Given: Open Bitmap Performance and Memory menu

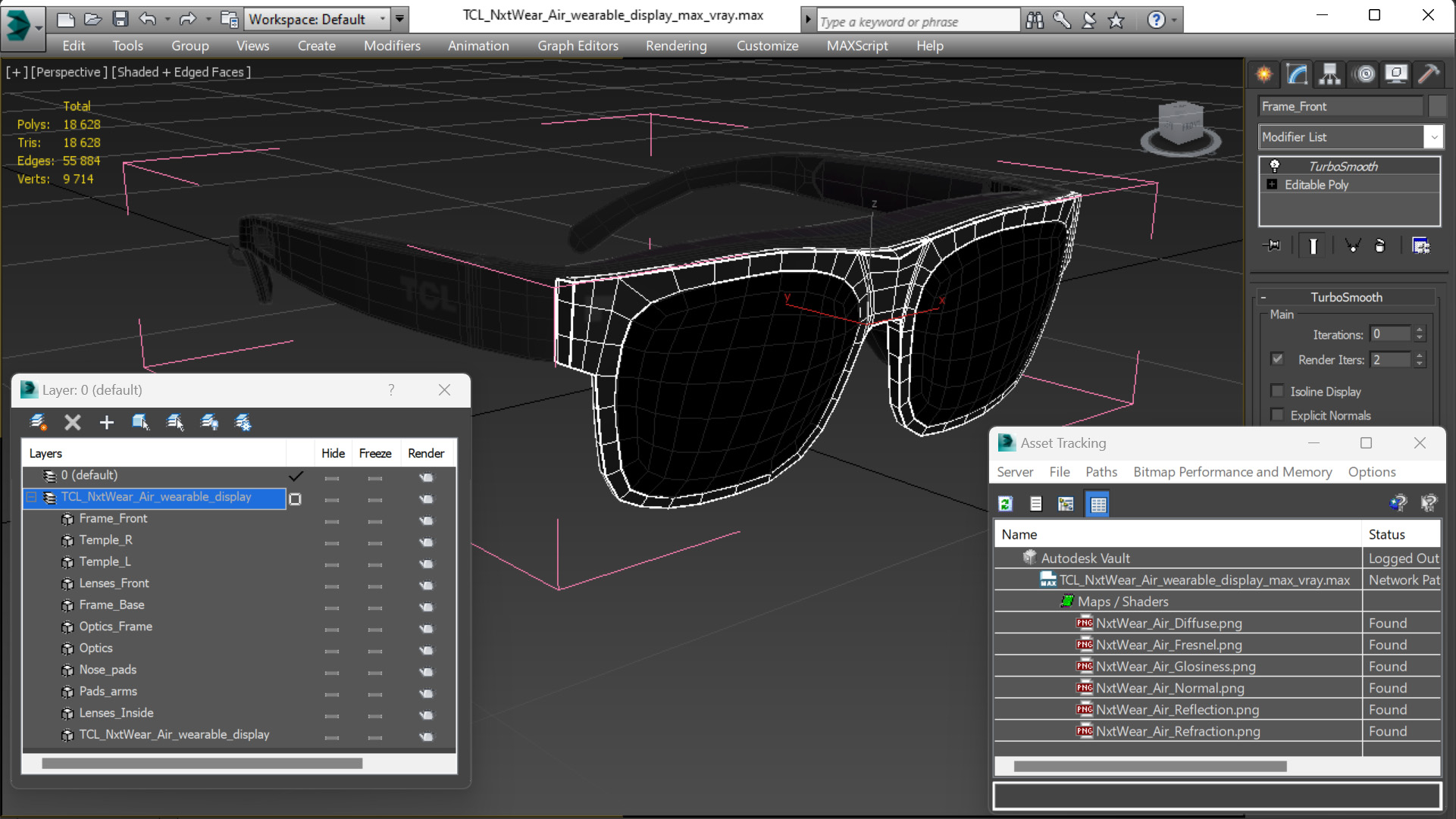Looking at the screenshot, I should pos(1232,472).
